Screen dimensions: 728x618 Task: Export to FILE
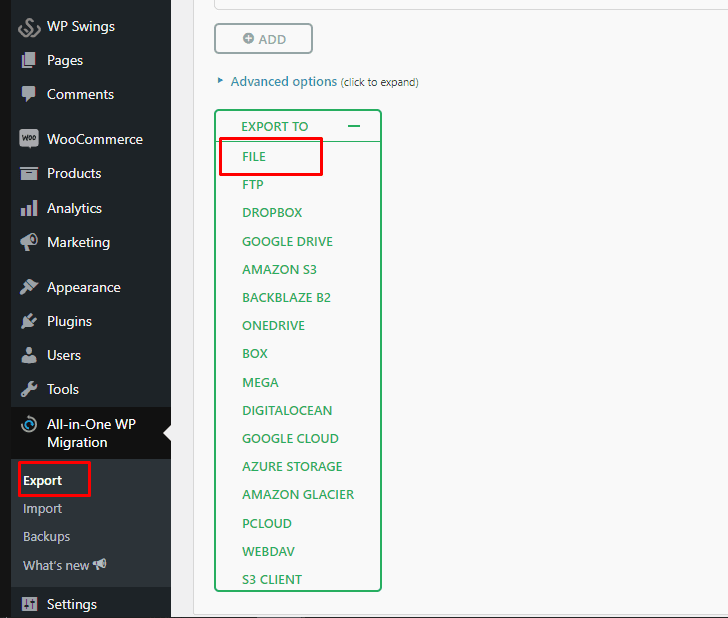(254, 156)
